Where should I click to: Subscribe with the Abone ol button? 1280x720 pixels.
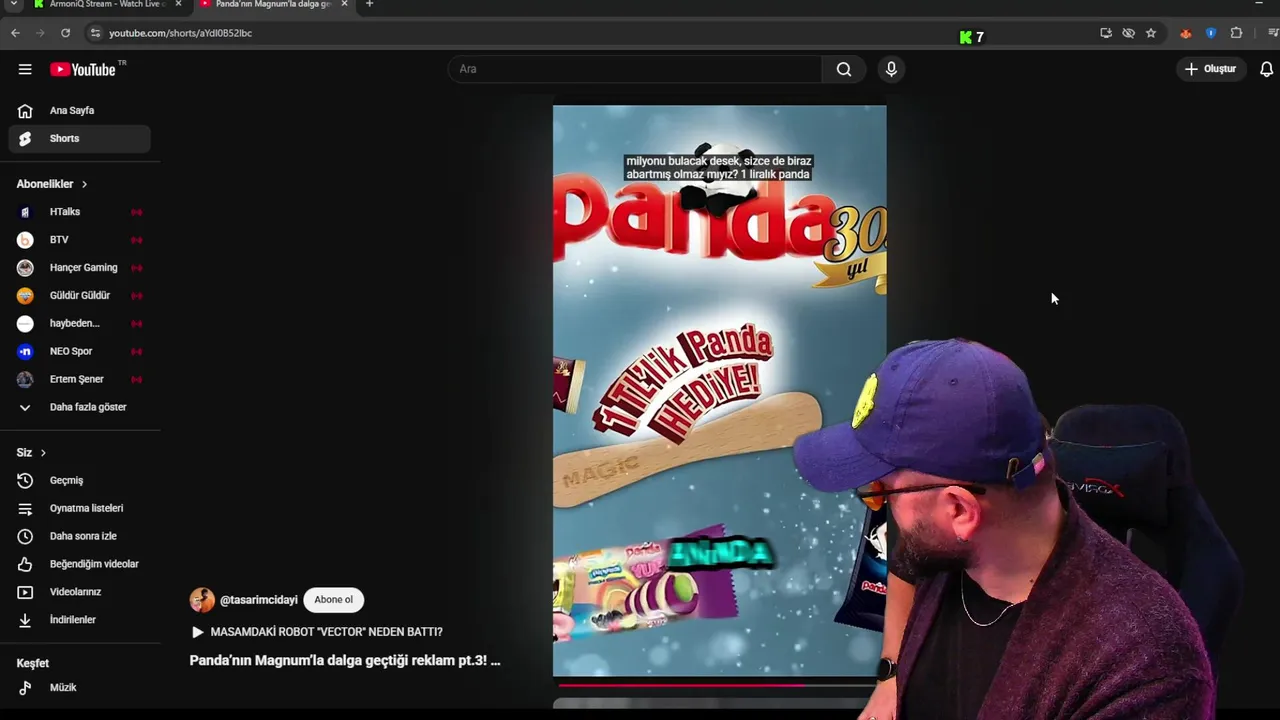tap(333, 600)
